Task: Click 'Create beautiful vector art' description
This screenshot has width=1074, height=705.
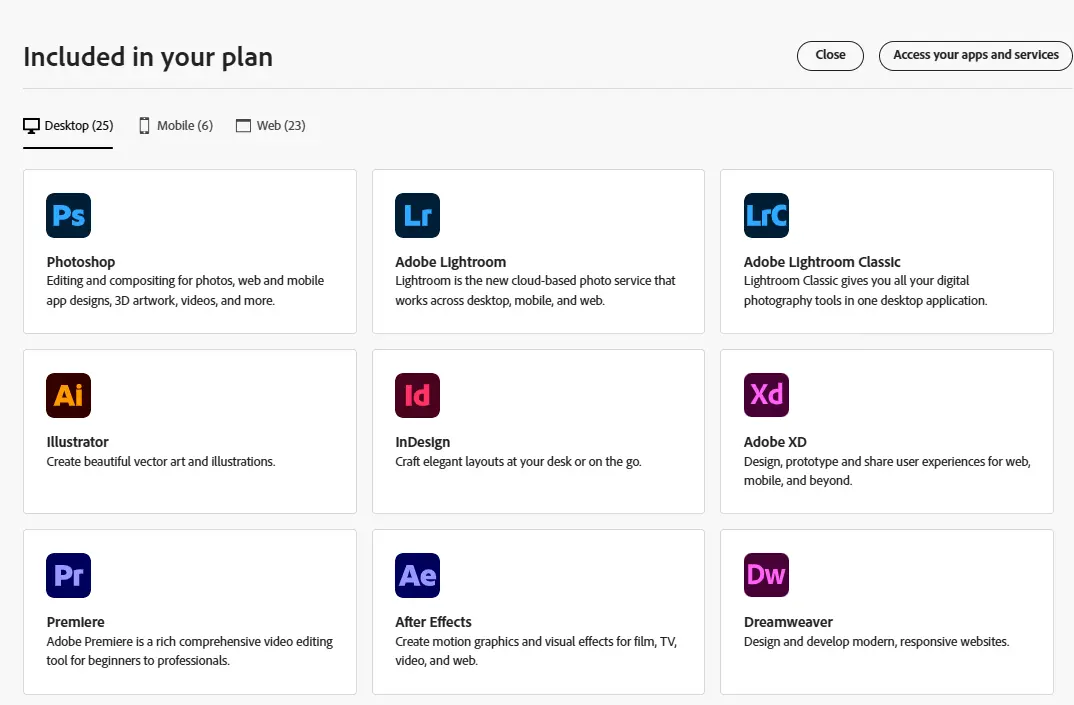Action: (x=161, y=462)
